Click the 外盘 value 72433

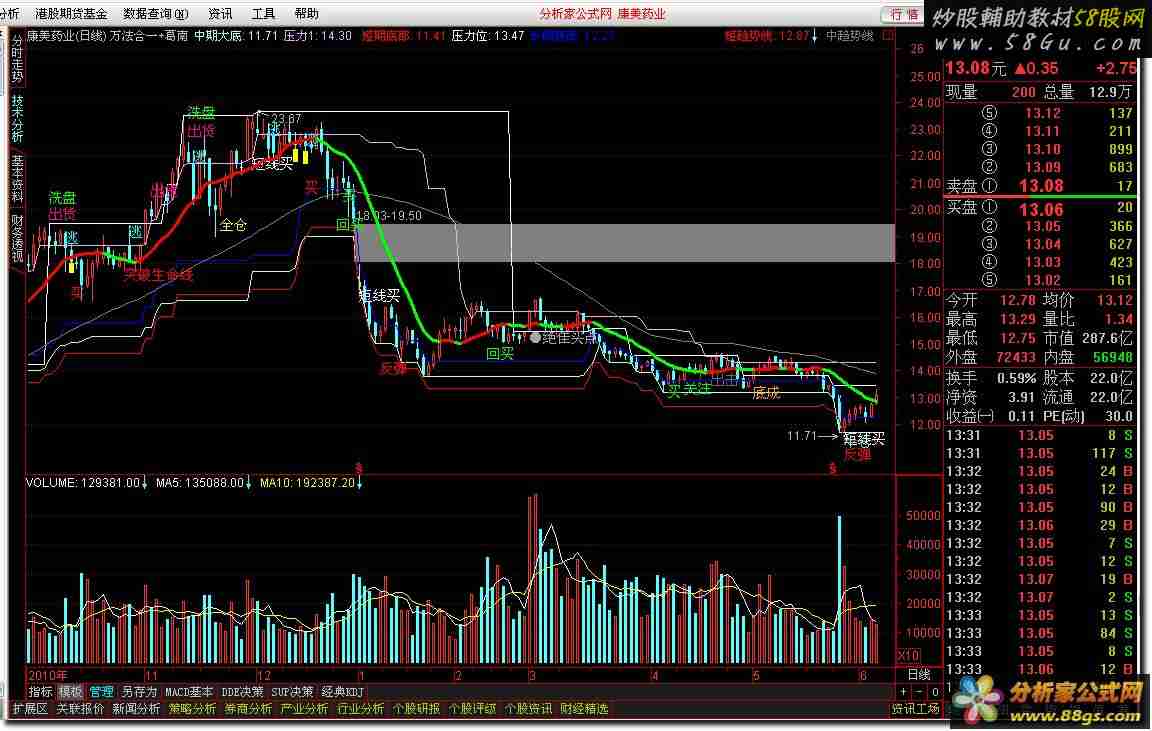(x=1015, y=357)
